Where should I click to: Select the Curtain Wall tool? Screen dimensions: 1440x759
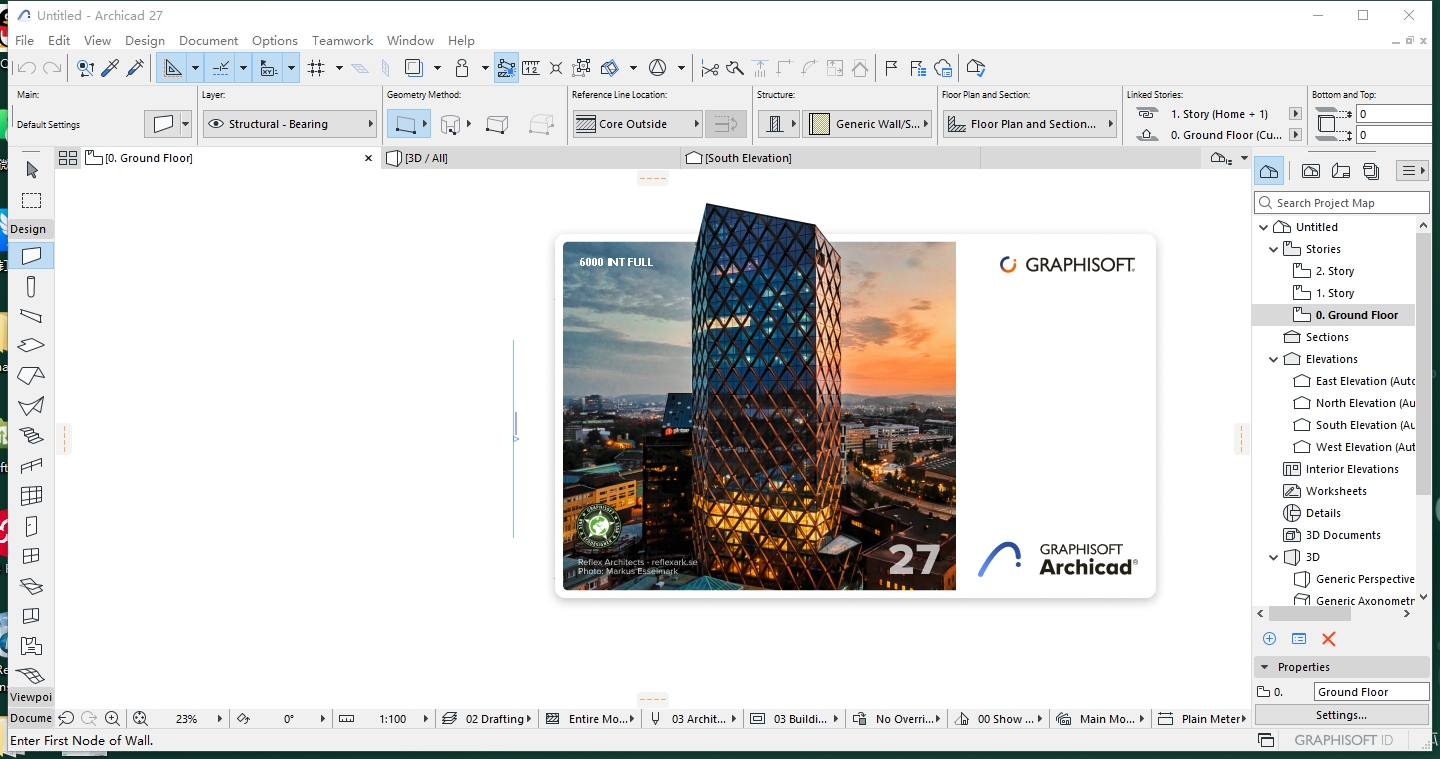[x=31, y=496]
